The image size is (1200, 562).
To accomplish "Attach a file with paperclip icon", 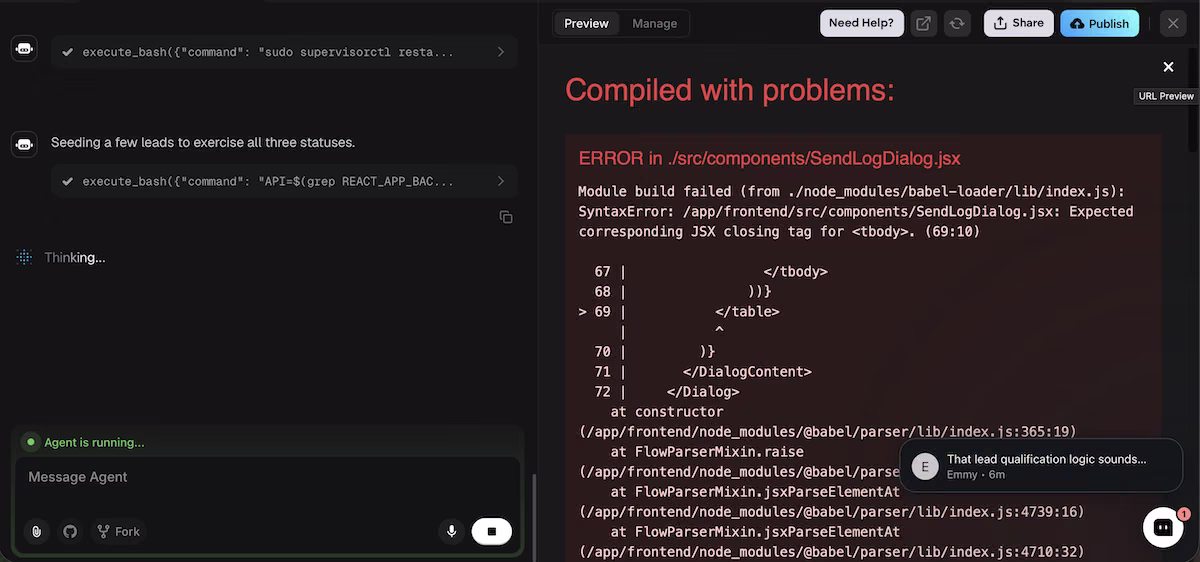I will (36, 531).
